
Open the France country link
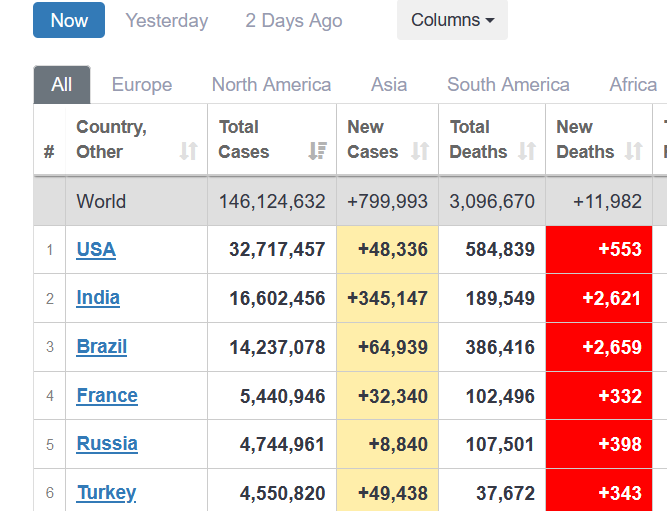pos(107,396)
